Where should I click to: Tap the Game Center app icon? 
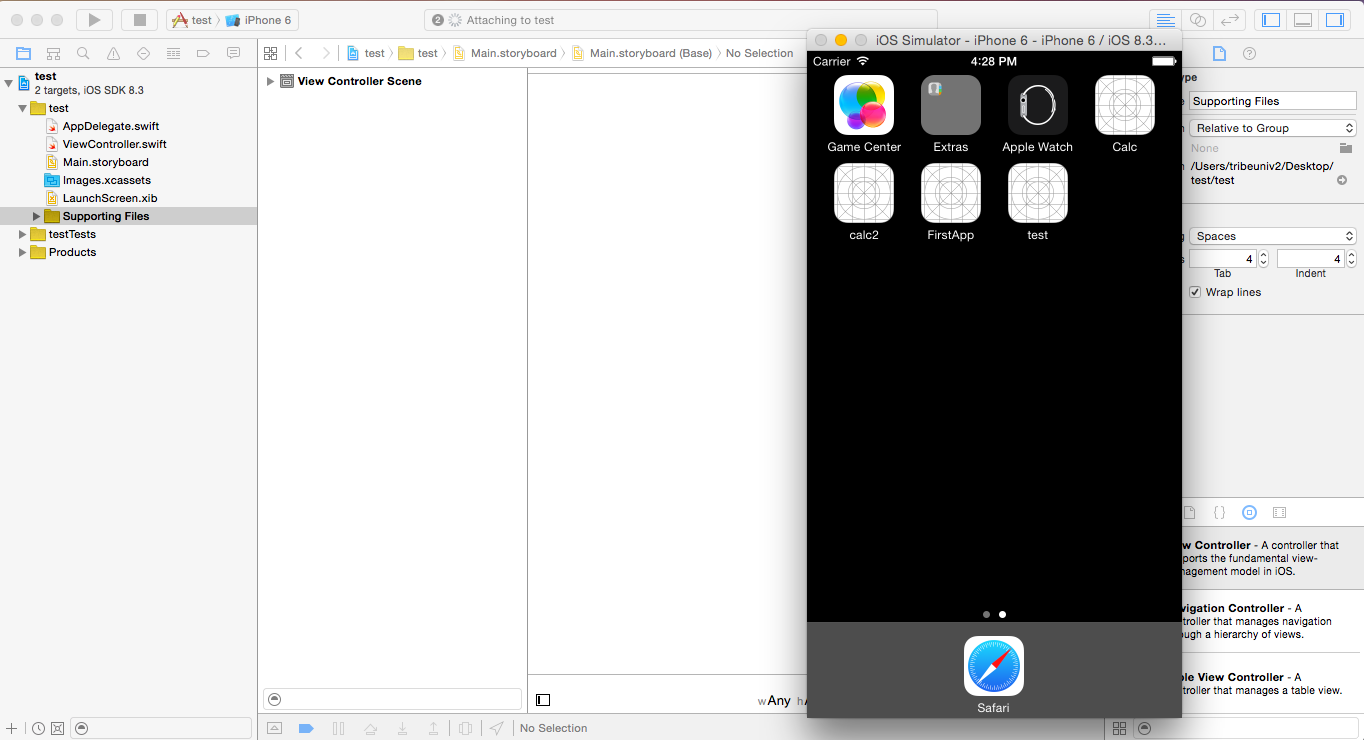(x=863, y=105)
